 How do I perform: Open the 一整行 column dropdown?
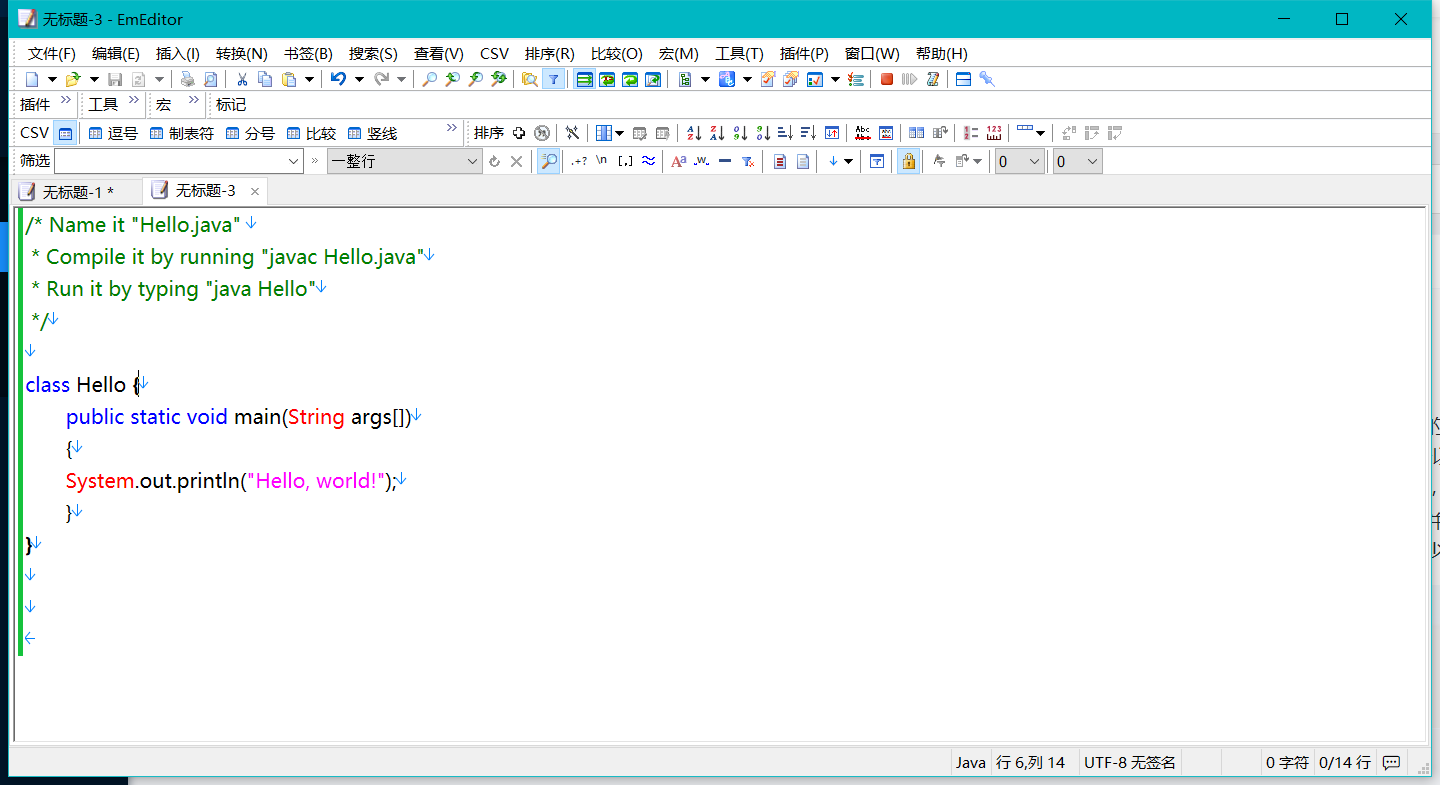474,161
